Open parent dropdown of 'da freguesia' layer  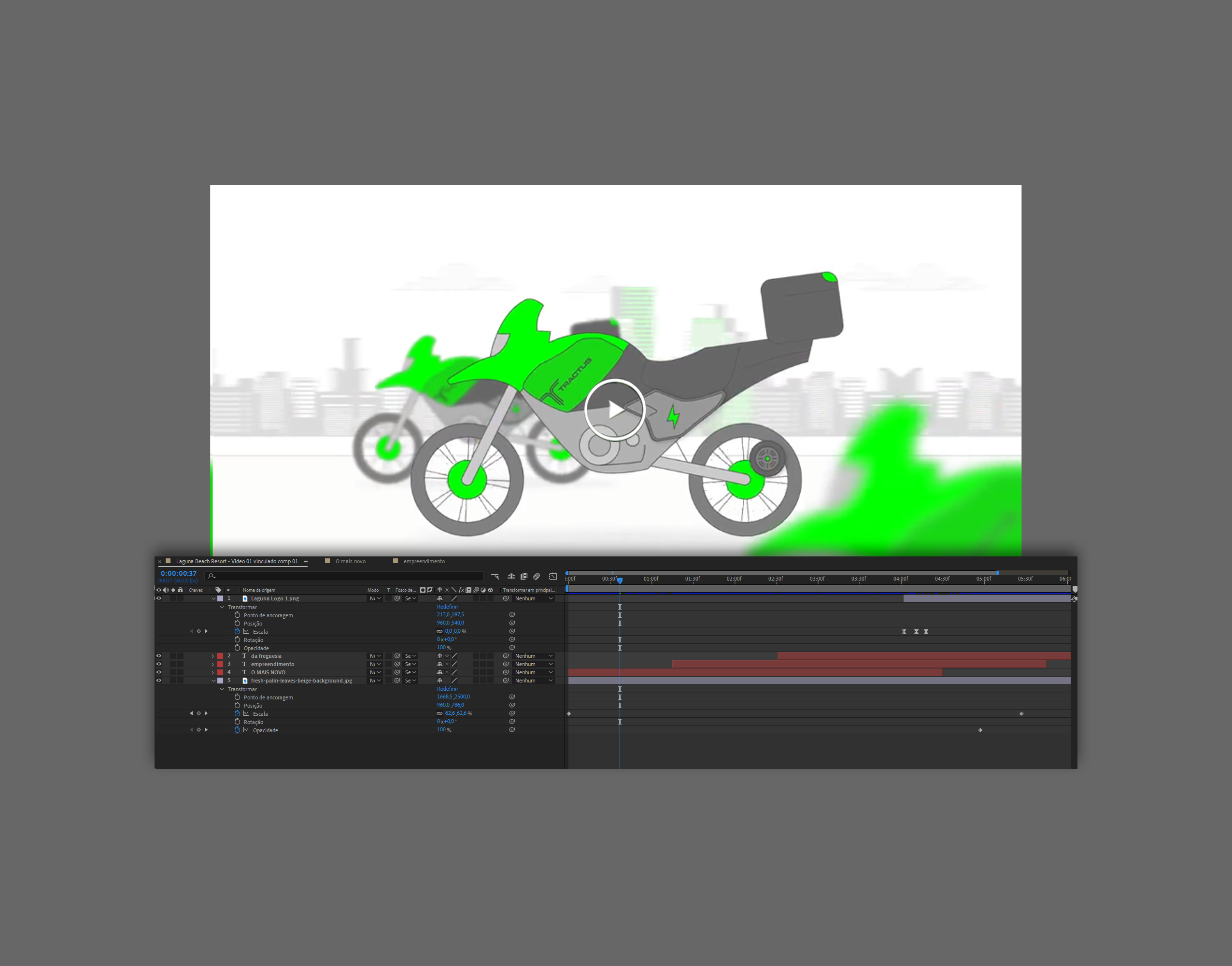point(533,656)
